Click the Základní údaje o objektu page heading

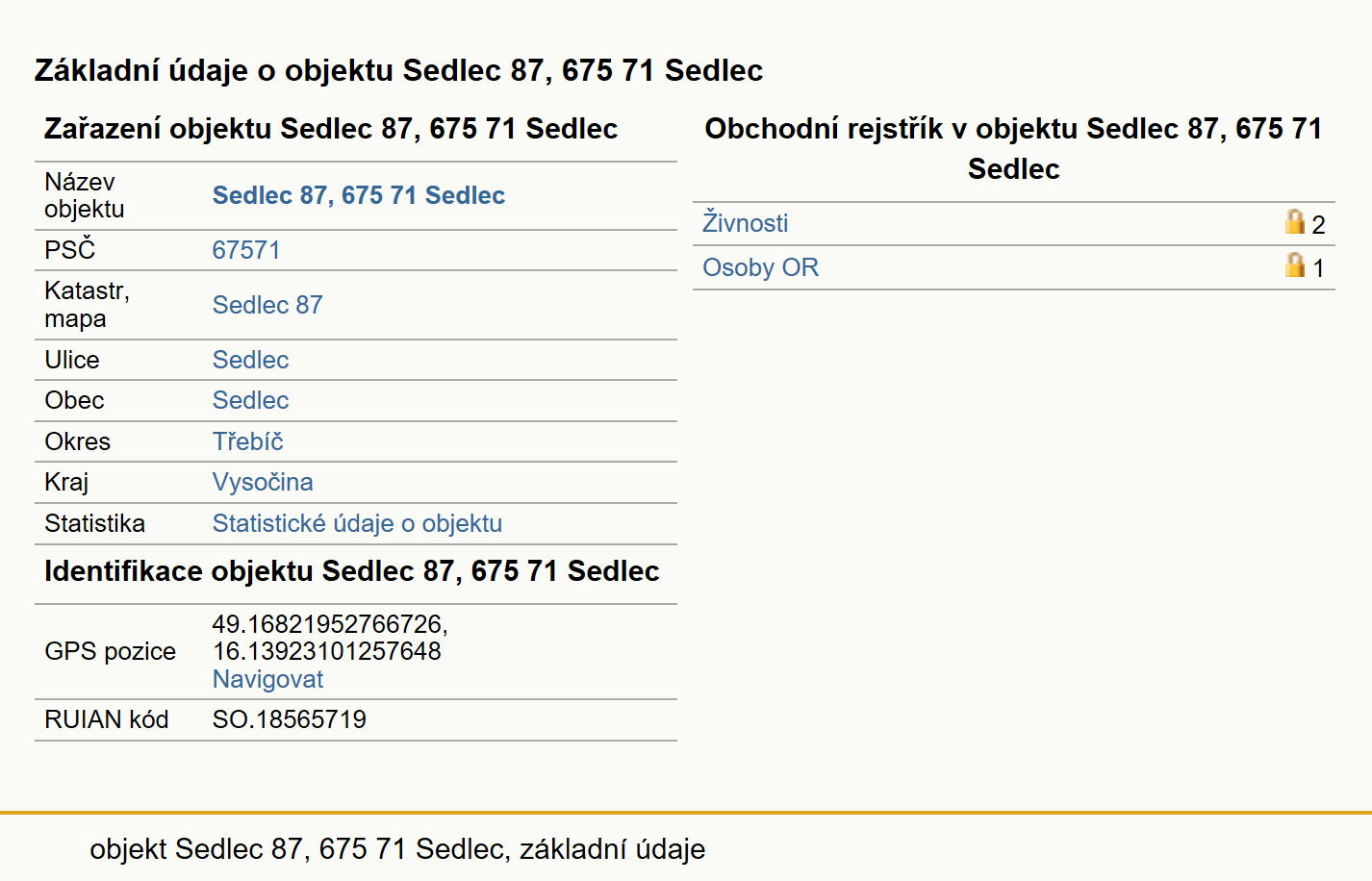(x=398, y=70)
